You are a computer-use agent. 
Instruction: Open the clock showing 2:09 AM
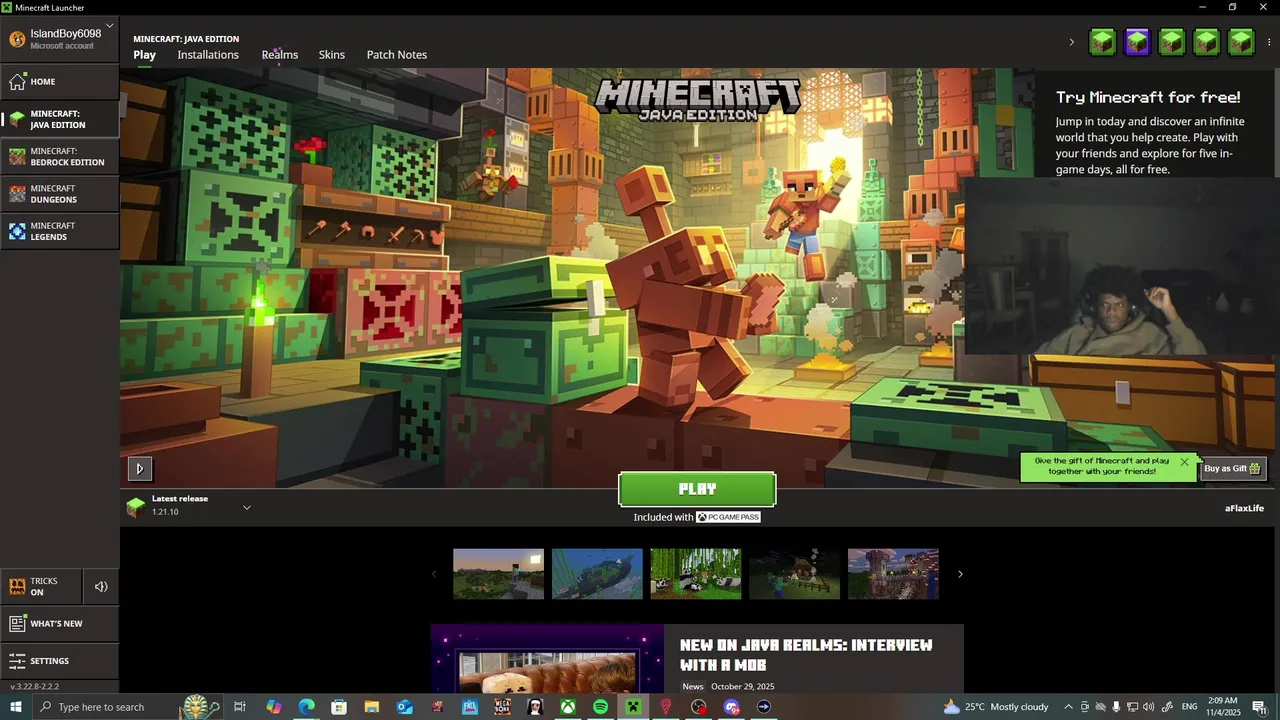tap(1223, 707)
